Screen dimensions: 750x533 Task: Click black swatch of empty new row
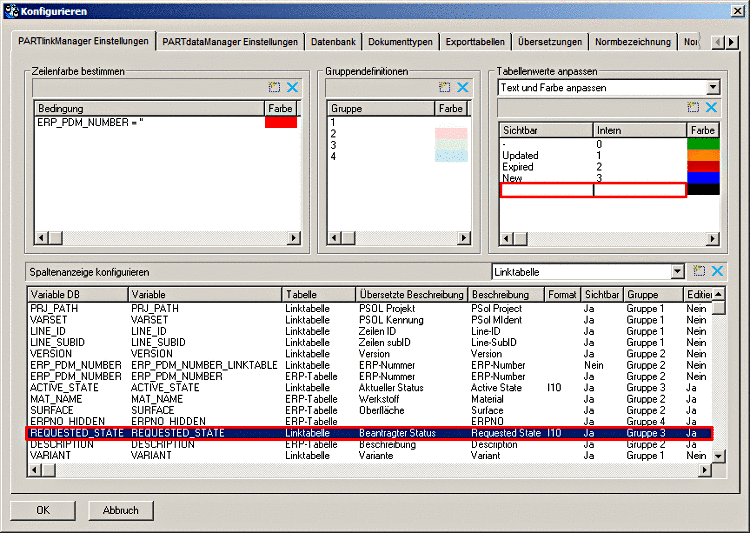(x=703, y=189)
